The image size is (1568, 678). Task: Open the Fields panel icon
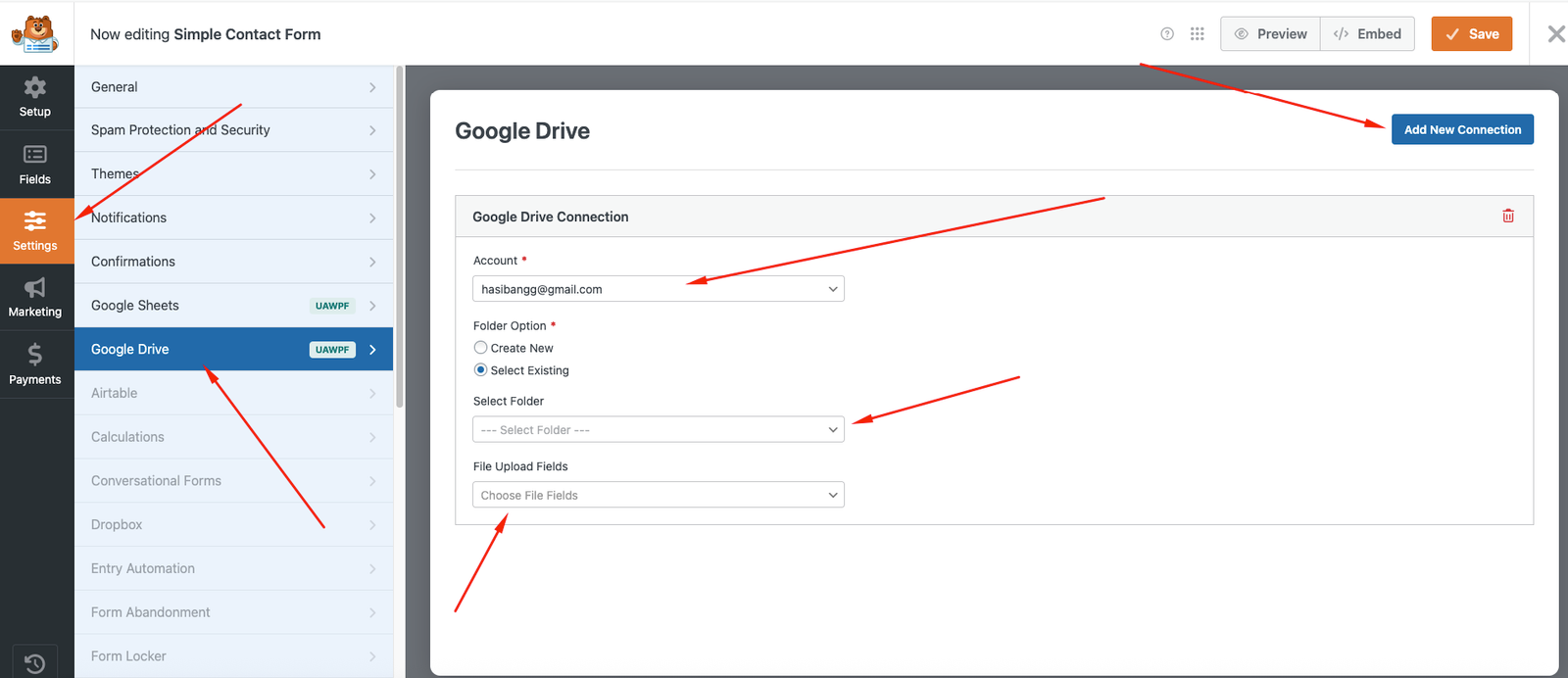point(35,165)
